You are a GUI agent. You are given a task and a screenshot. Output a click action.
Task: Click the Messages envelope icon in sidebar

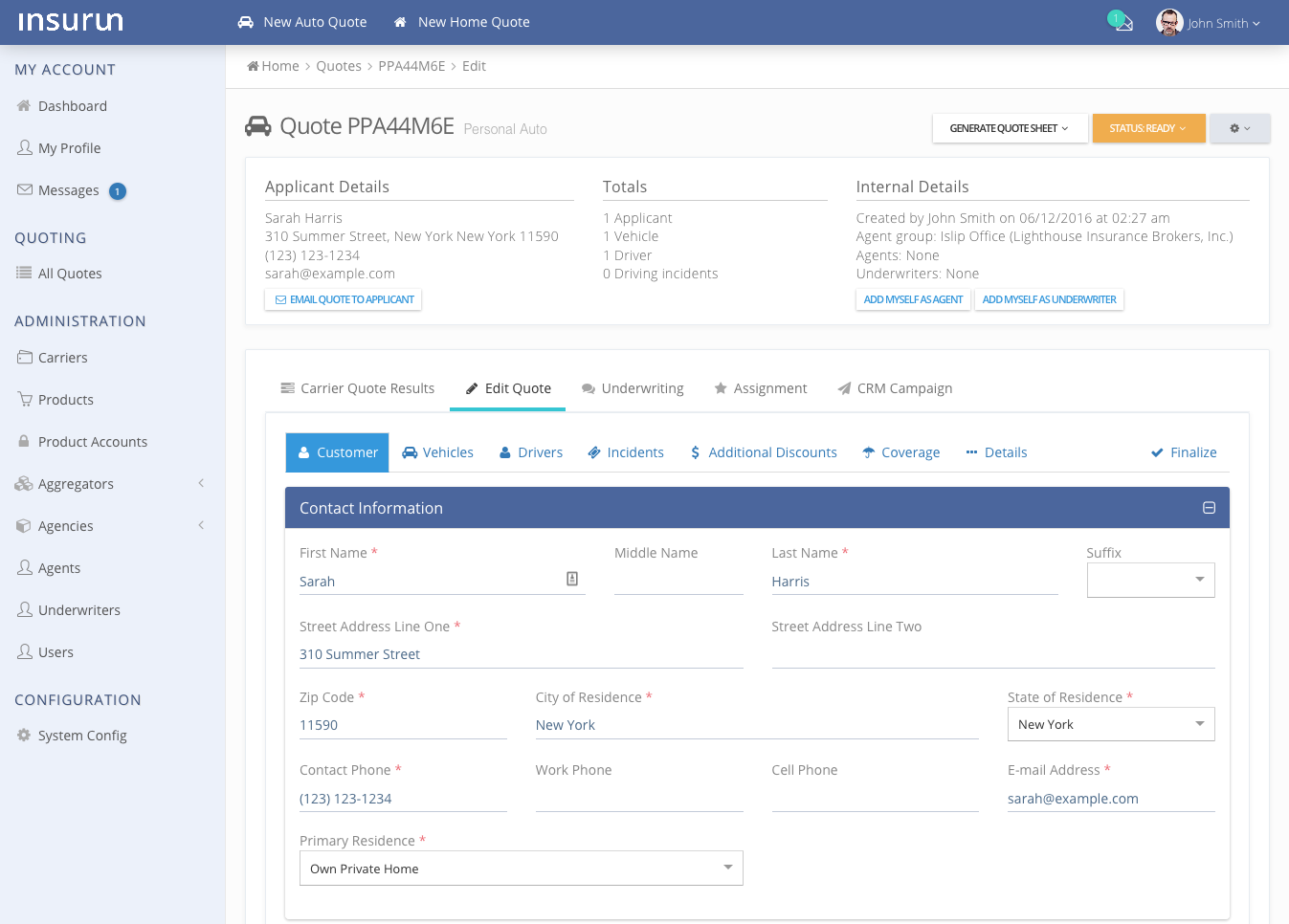tap(25, 189)
